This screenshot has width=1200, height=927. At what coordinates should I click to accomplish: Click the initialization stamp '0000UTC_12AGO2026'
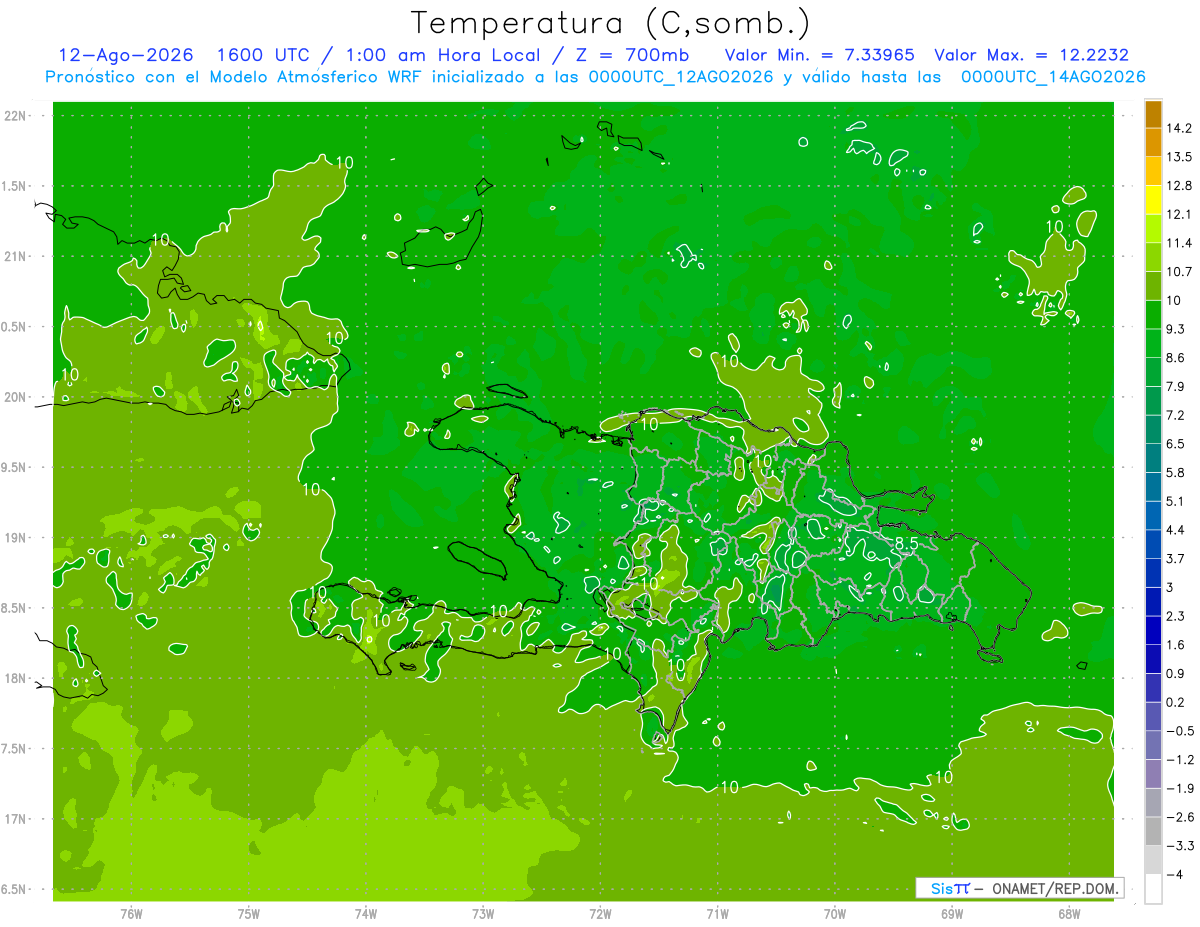click(683, 77)
